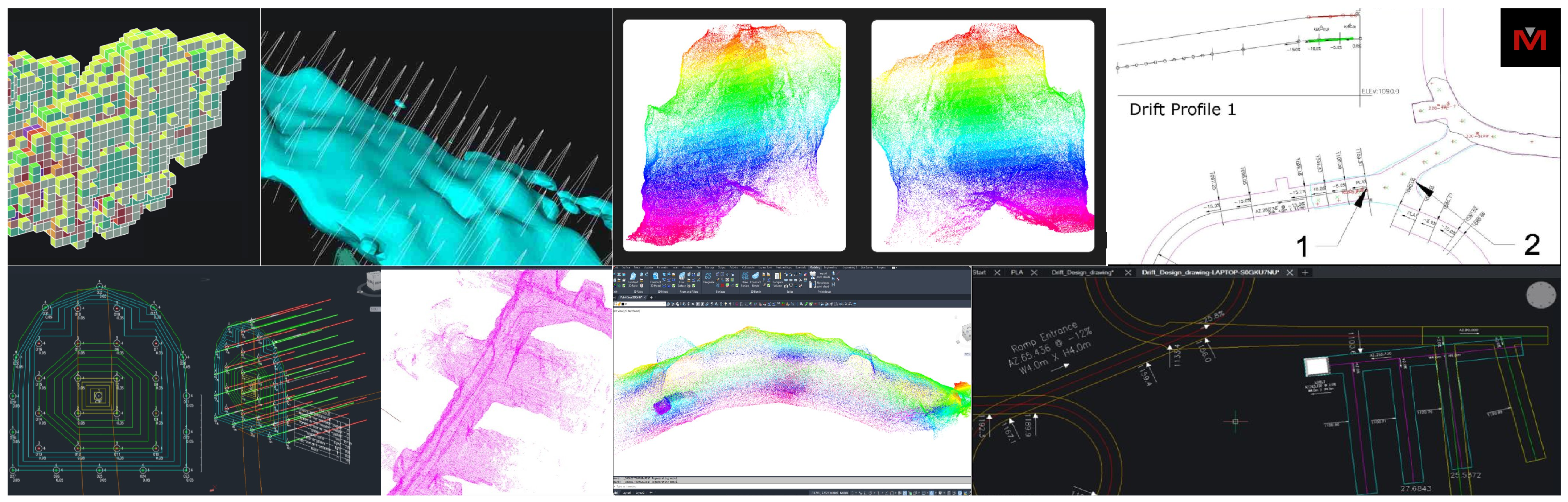Click the MODEL status bar button
1568x502 pixels.
click(x=844, y=493)
